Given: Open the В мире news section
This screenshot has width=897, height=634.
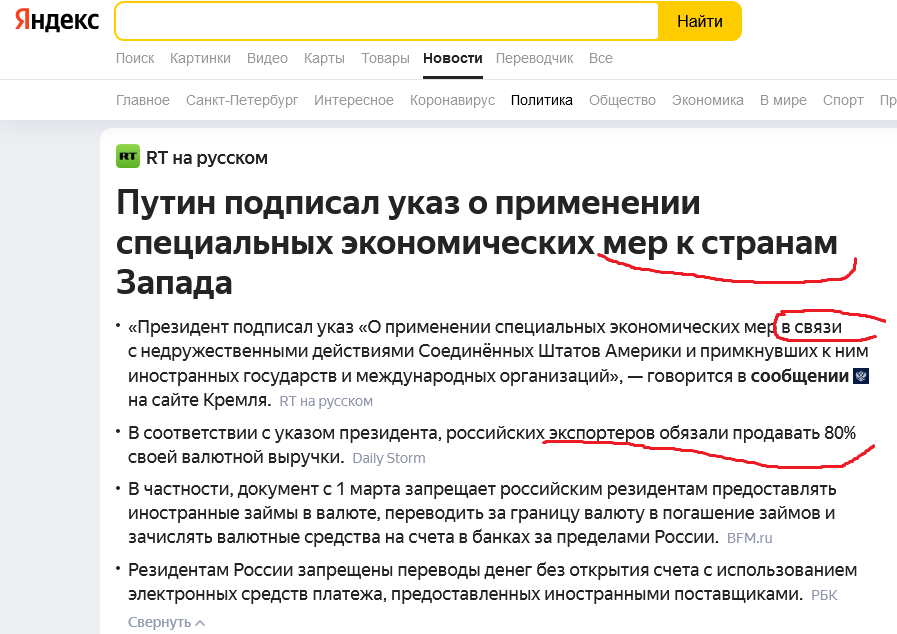Looking at the screenshot, I should pos(782,100).
